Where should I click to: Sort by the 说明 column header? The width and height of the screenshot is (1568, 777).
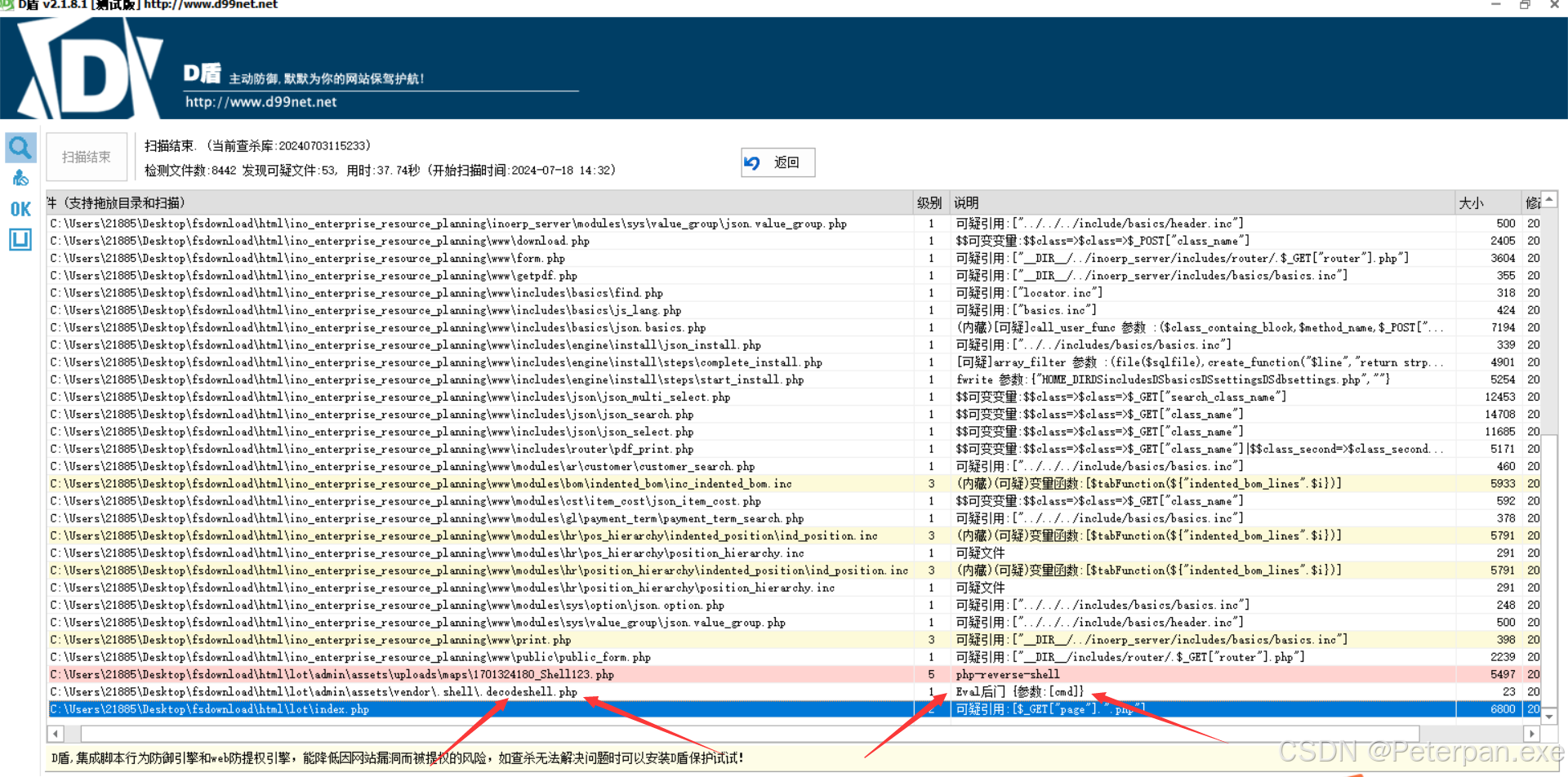coord(1204,202)
